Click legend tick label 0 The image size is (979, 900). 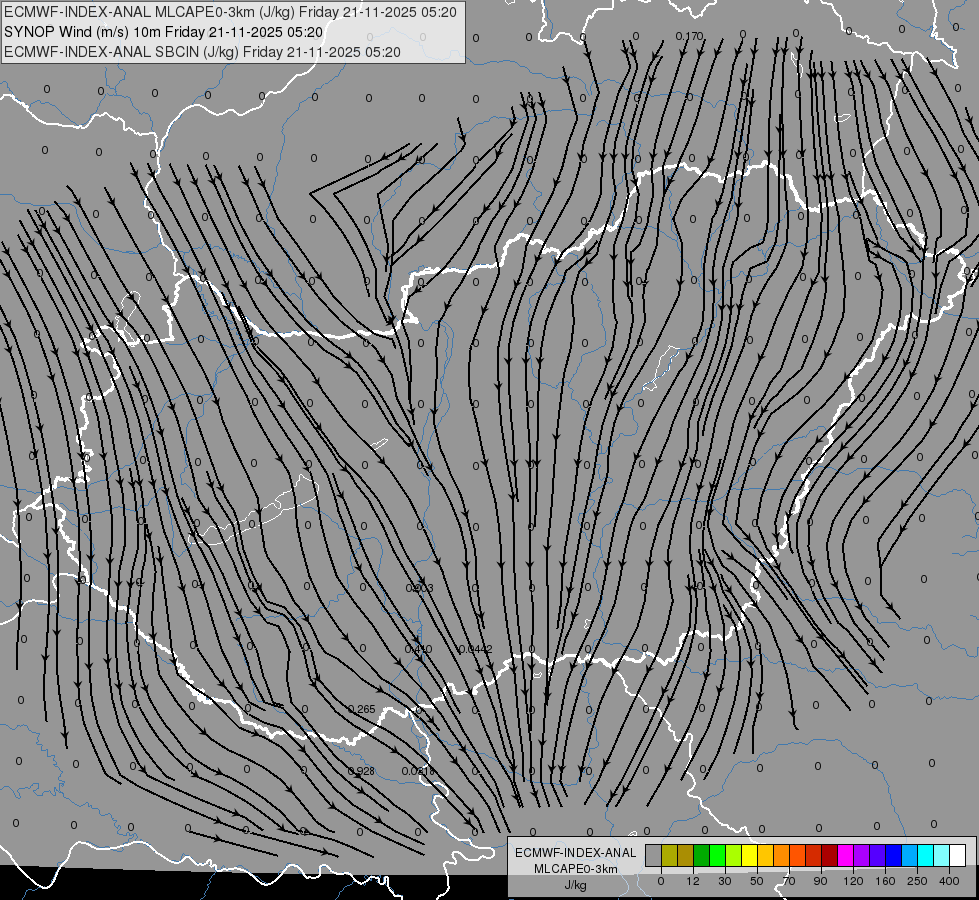click(x=661, y=881)
